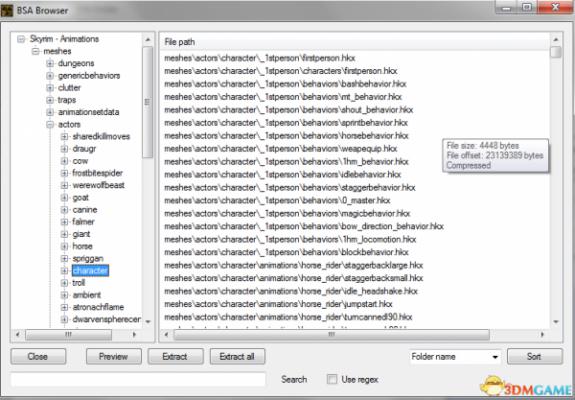Expand the draugr folder node
575x400 pixels.
(x=65, y=149)
